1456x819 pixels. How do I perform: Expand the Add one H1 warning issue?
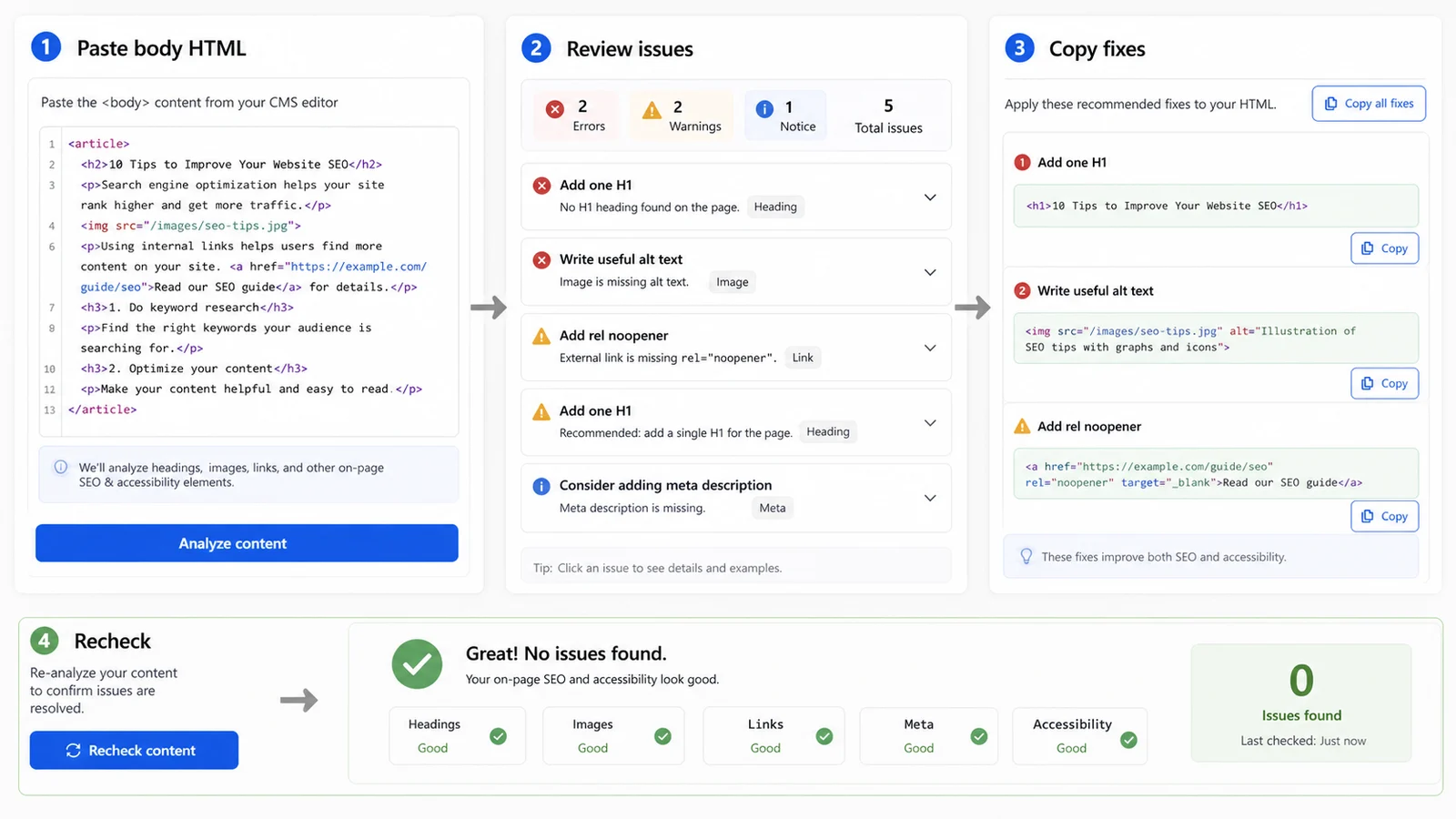point(930,423)
